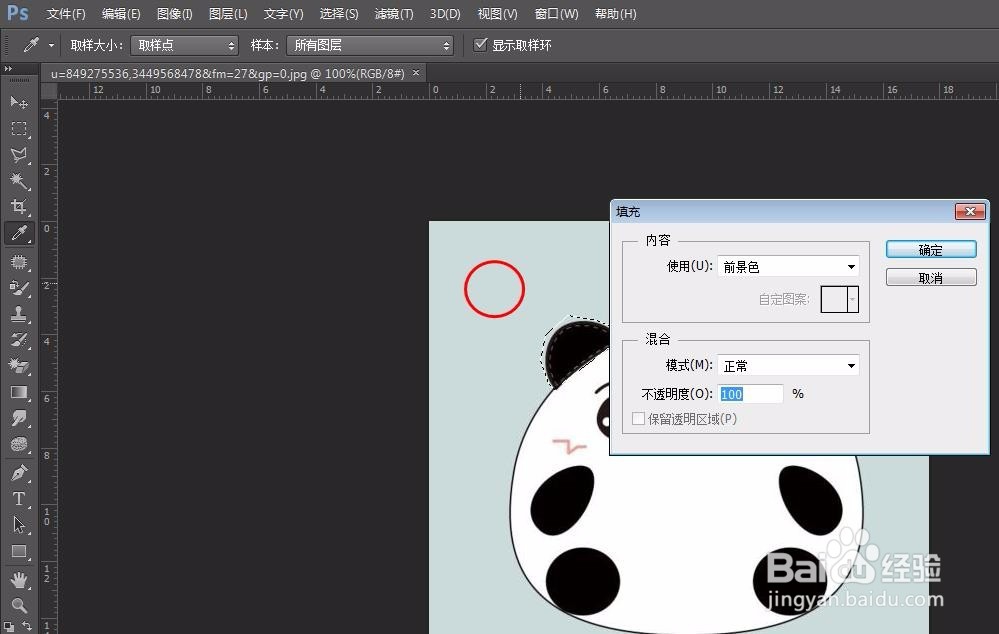Screen dimensions: 999x634
Task: Open the 使用 前景色 dropdown
Action: pos(788,266)
